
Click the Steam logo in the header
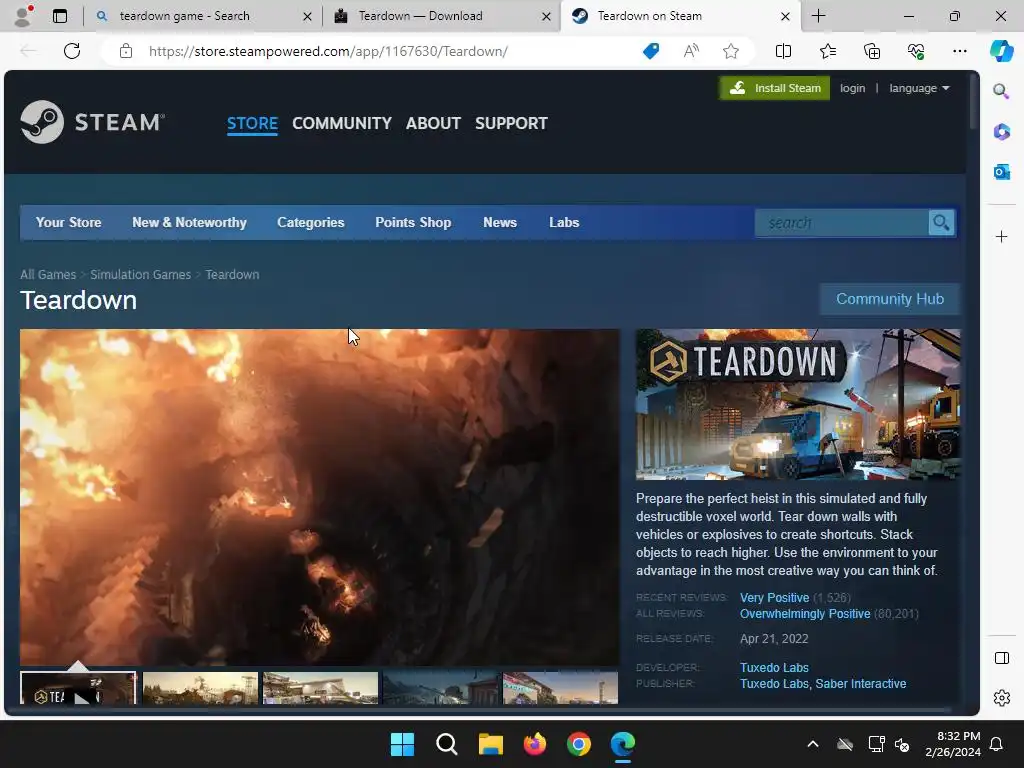coord(92,122)
